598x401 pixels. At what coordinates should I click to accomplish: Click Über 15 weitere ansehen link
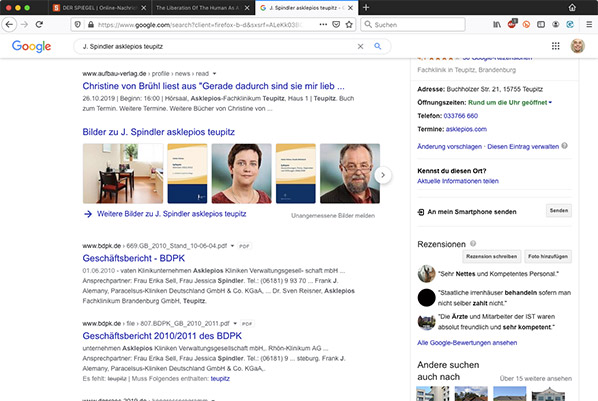point(536,378)
